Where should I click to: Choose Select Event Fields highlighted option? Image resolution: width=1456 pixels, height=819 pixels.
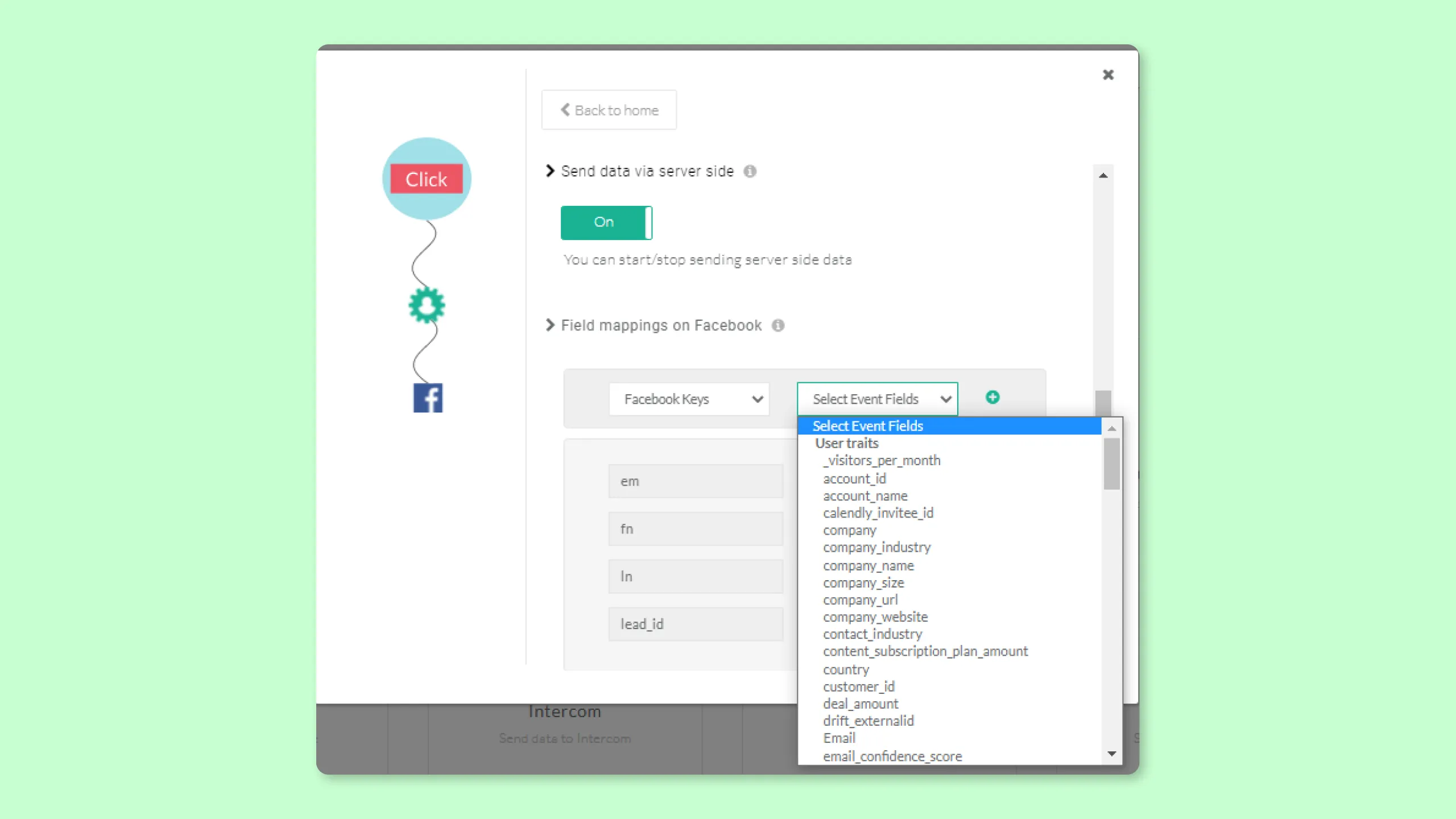pyautogui.click(x=949, y=426)
